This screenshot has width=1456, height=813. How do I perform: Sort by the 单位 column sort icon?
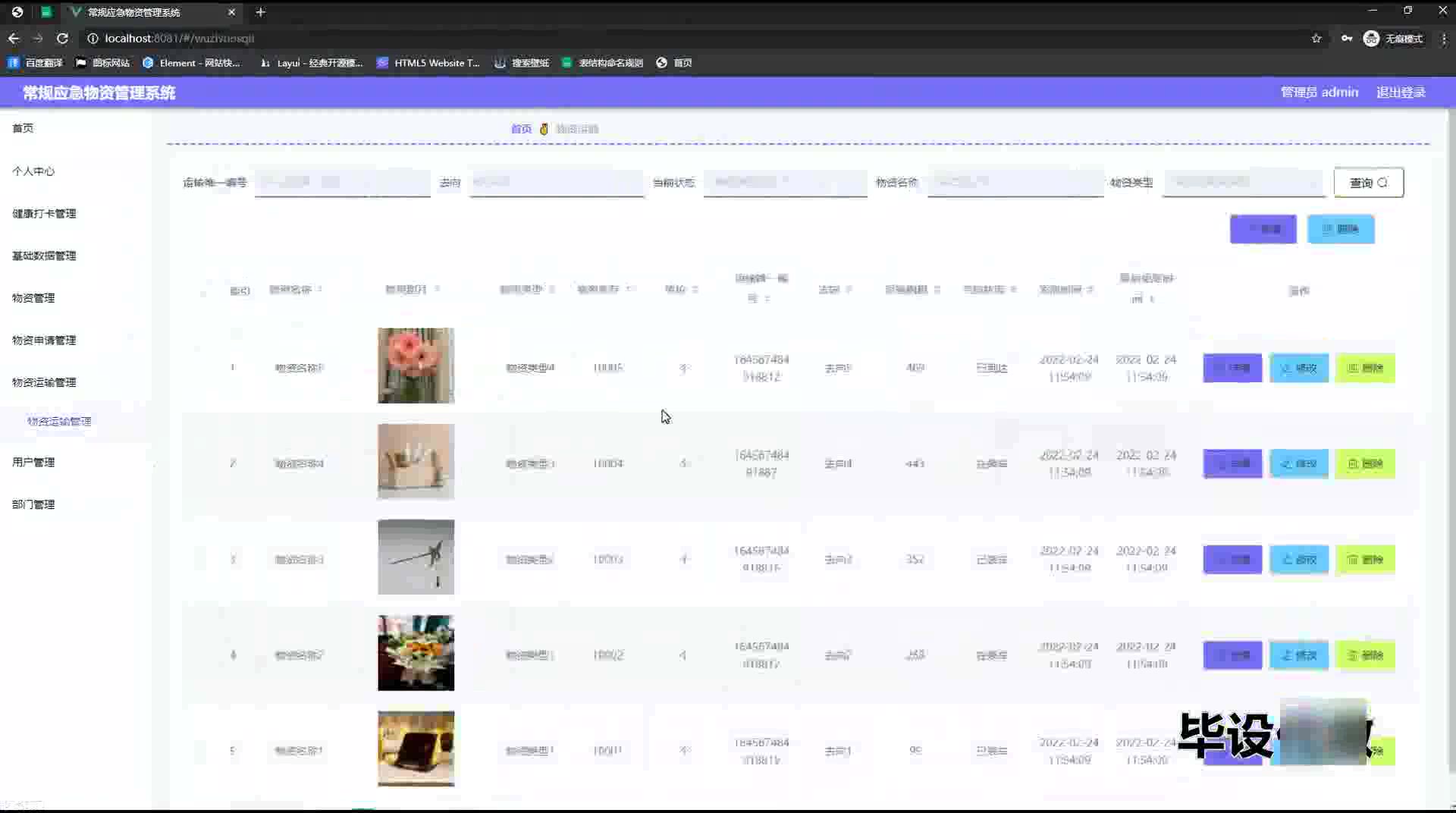coord(695,290)
